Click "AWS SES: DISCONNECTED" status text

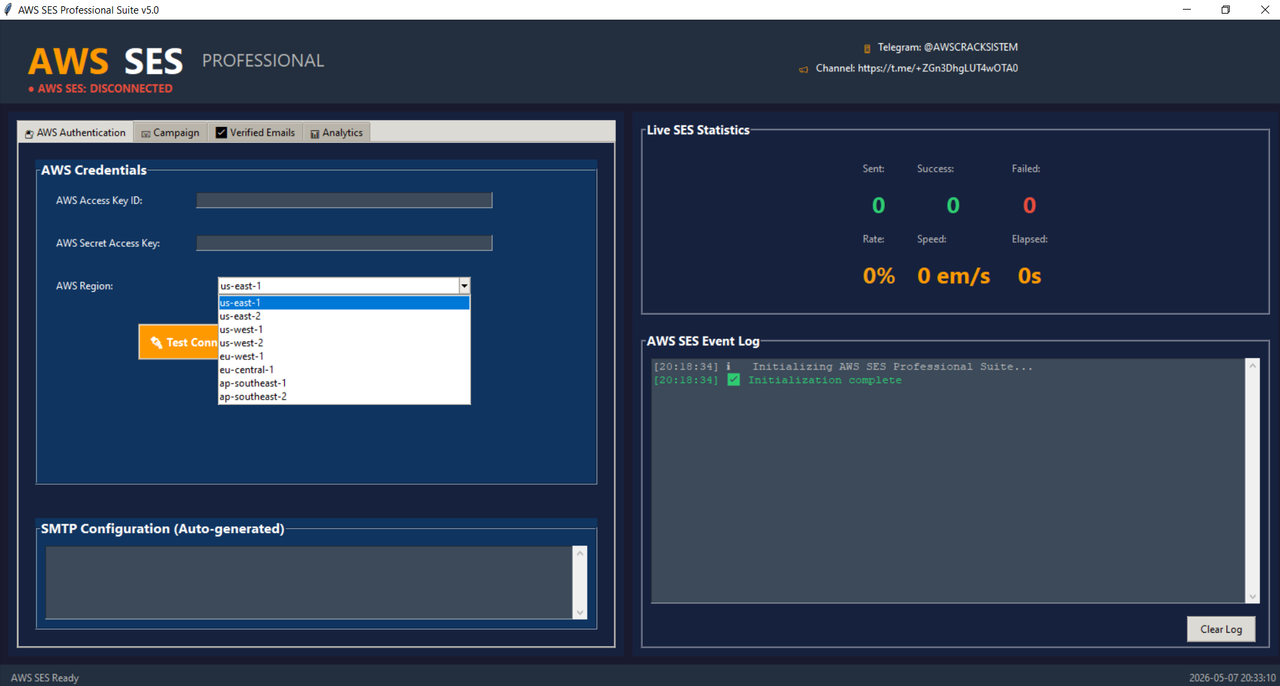click(105, 89)
